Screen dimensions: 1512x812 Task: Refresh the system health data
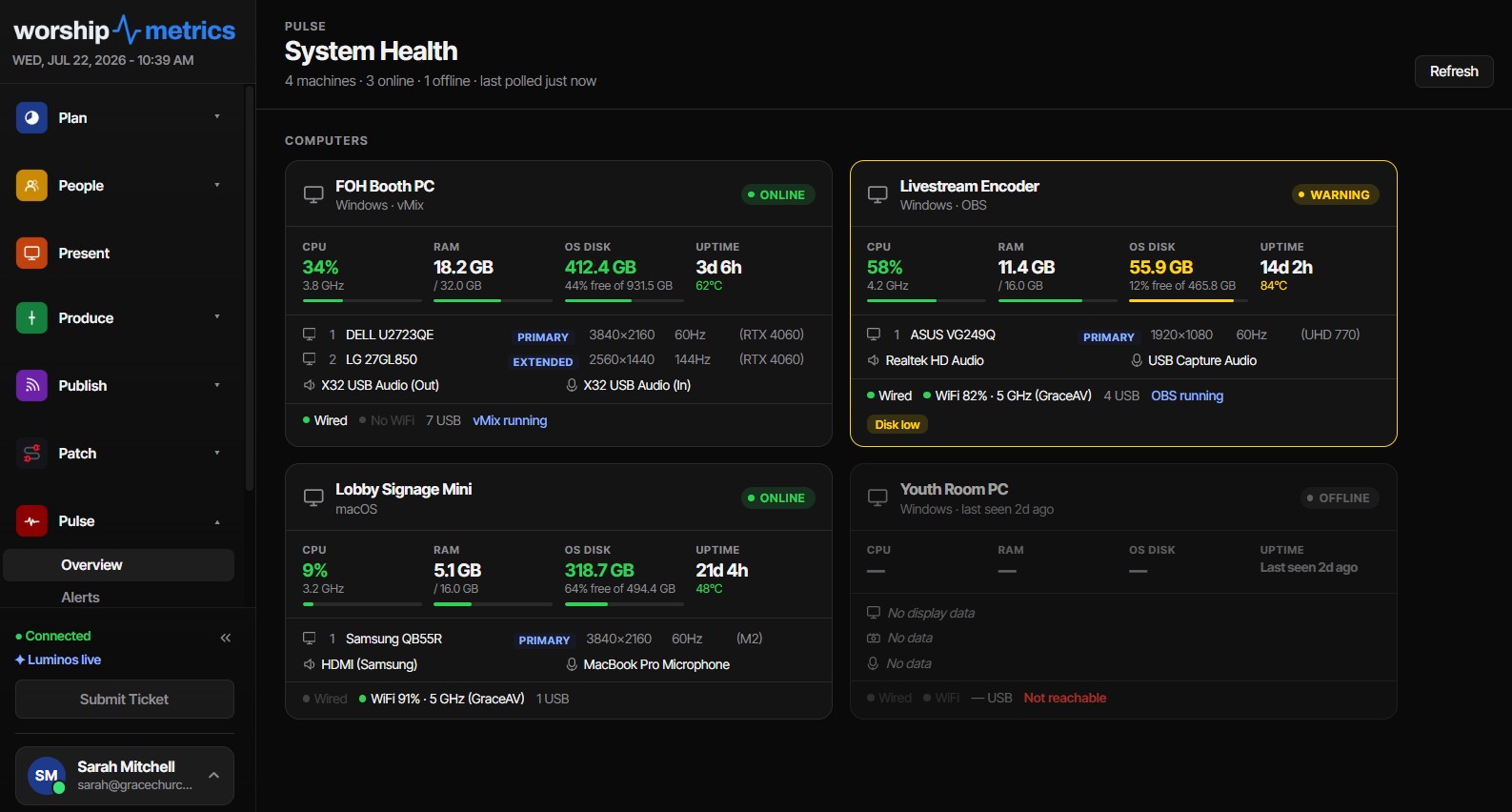coord(1454,71)
